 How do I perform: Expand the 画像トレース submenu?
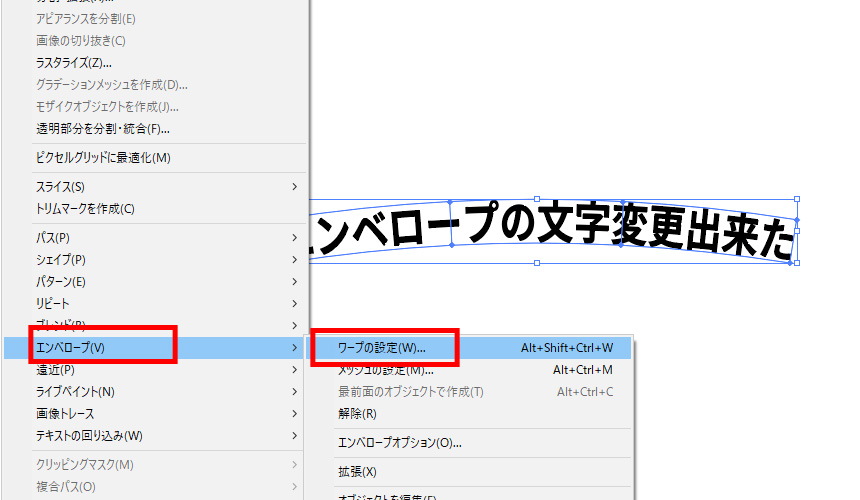tap(67, 413)
